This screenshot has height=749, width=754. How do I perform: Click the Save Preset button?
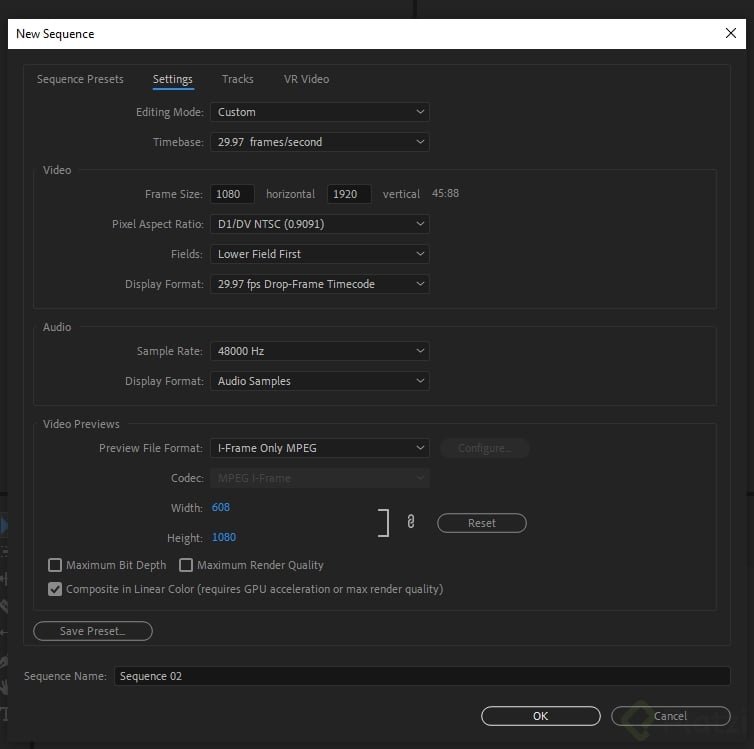point(93,631)
